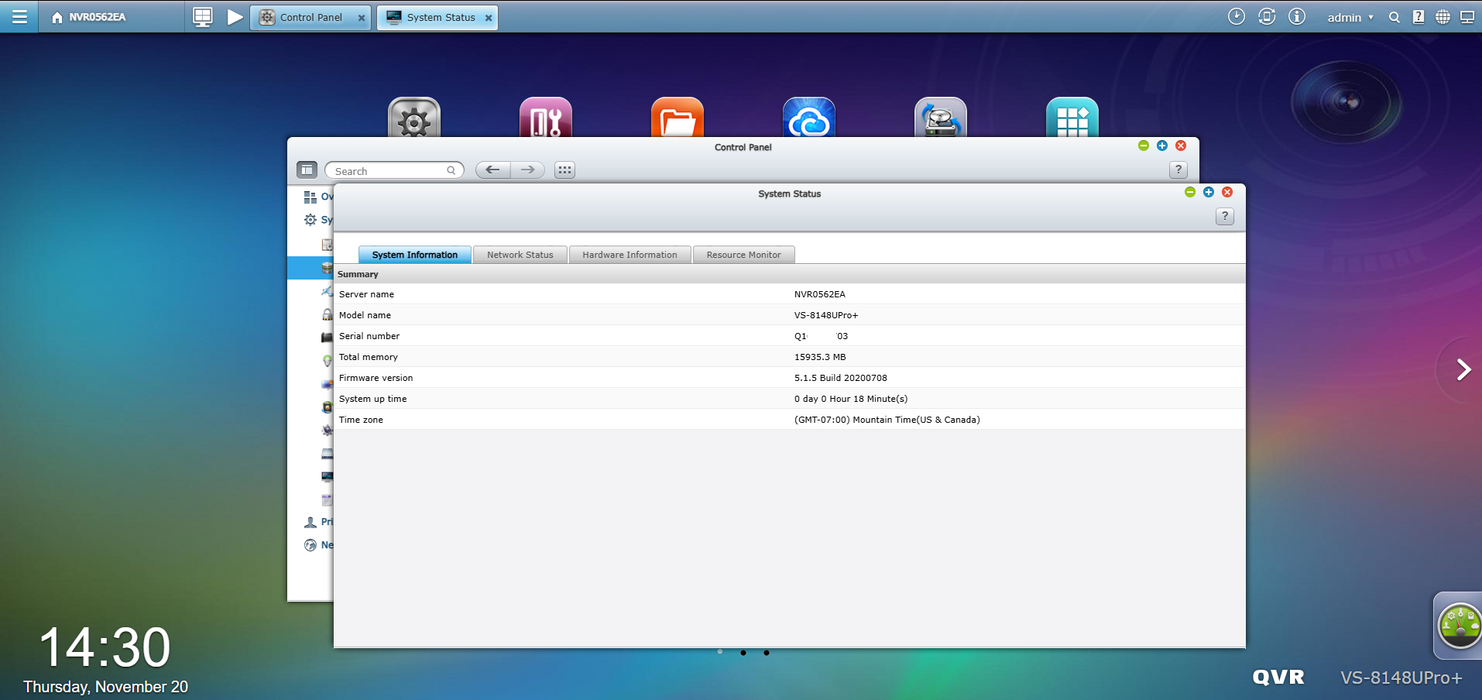Click the event notifications info icon

pos(1297,17)
